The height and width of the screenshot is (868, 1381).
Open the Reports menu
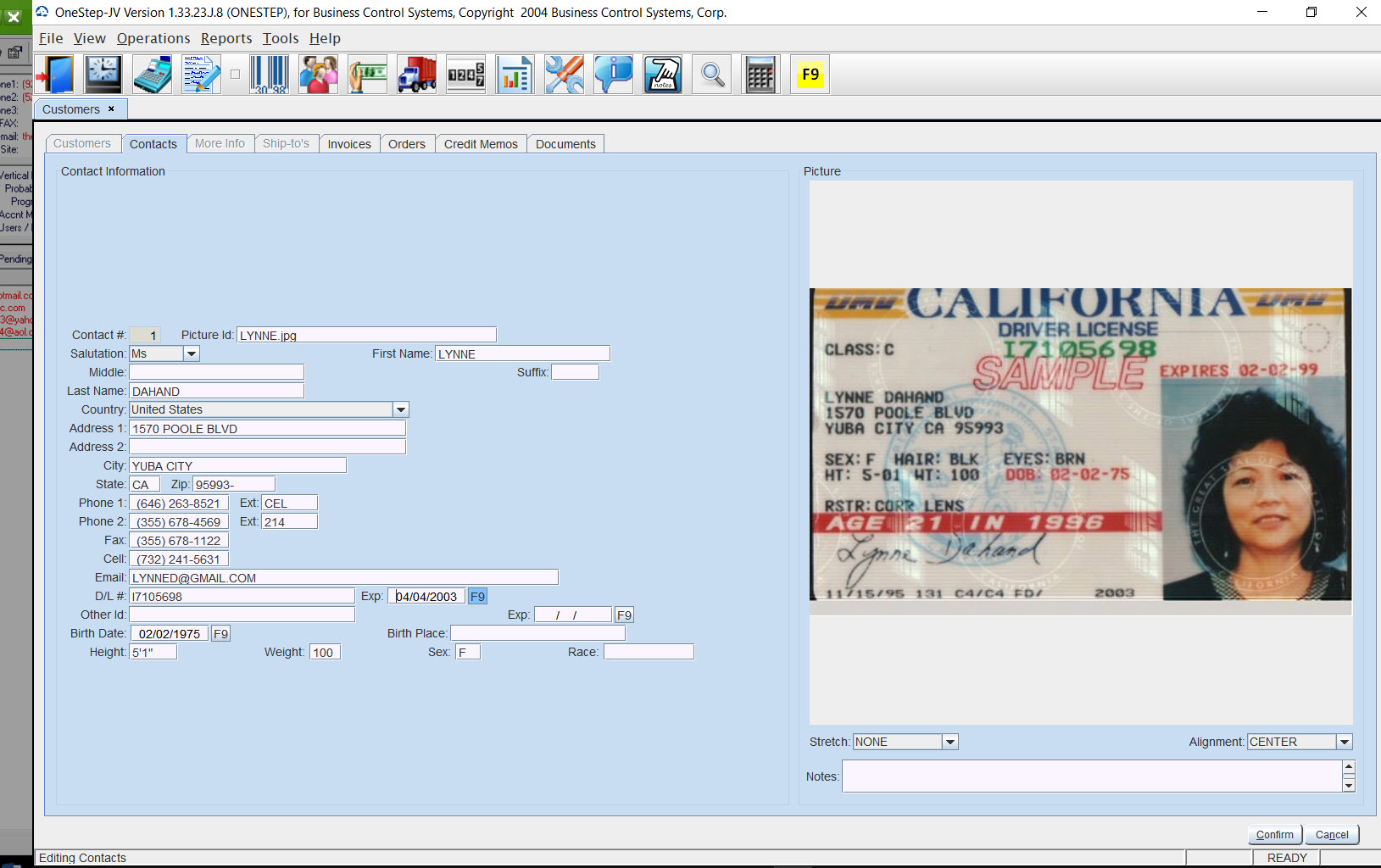[x=226, y=38]
